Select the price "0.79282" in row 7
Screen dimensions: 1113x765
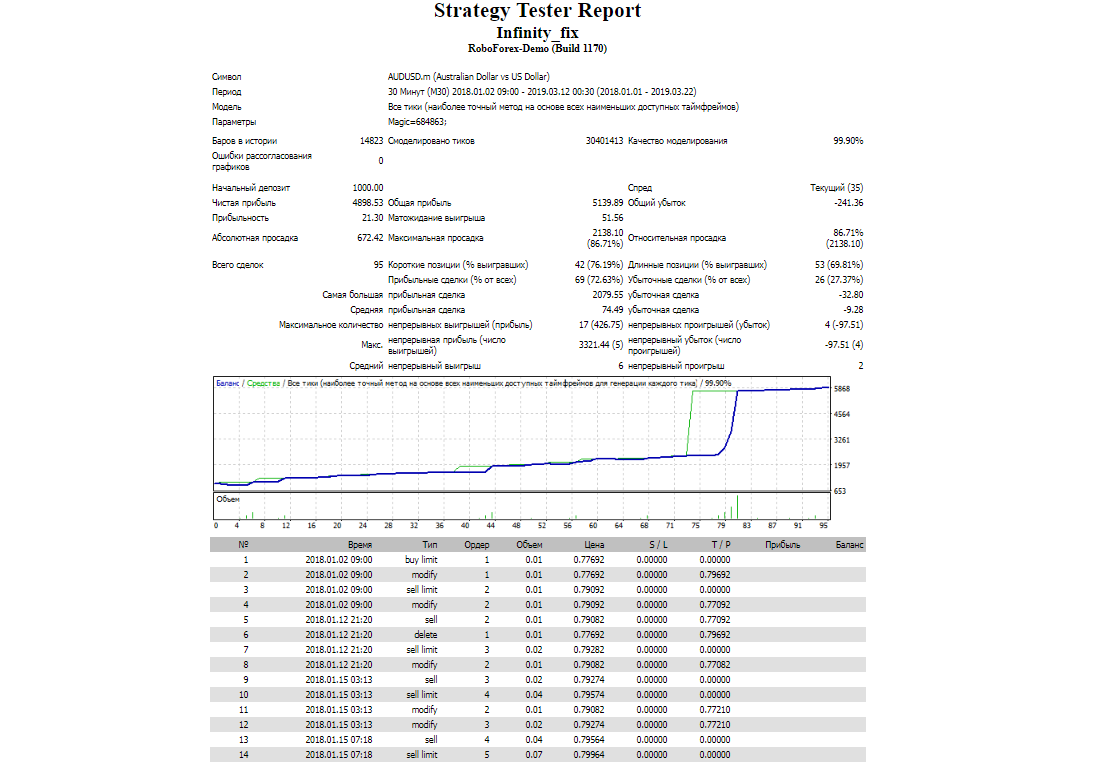[589, 649]
